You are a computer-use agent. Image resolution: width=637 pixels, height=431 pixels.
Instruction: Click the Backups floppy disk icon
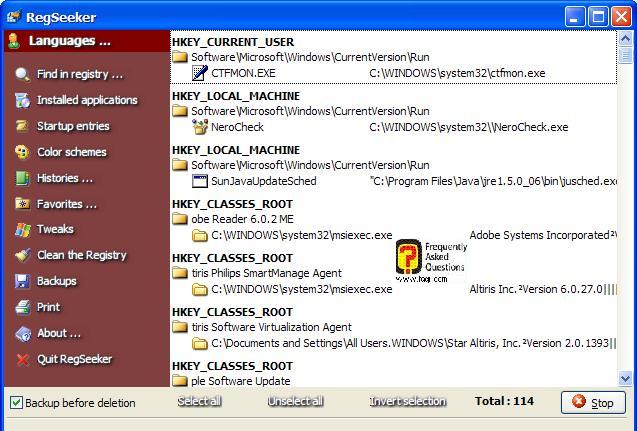point(22,281)
